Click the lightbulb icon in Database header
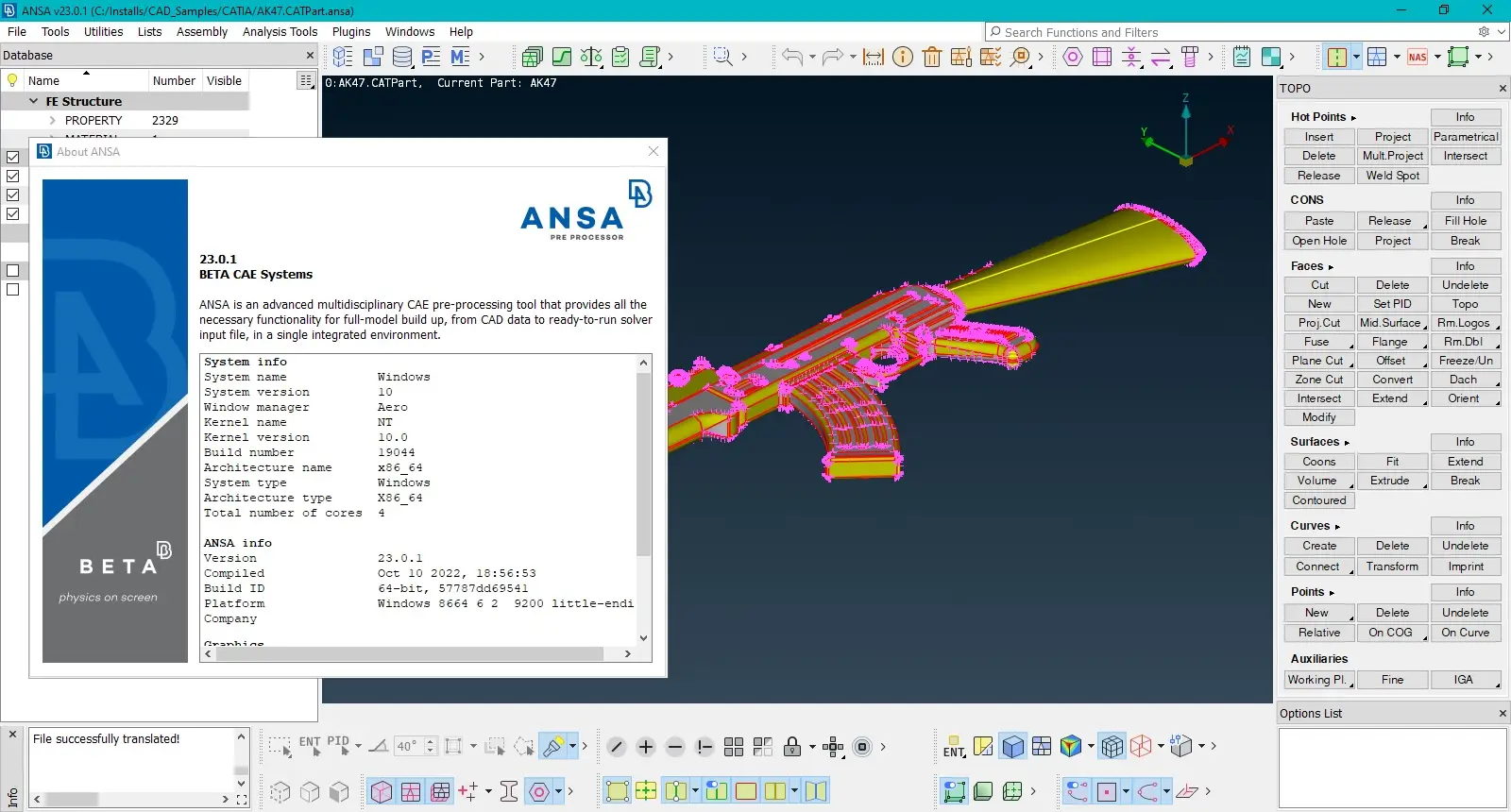This screenshot has height=812, width=1511. point(12,80)
